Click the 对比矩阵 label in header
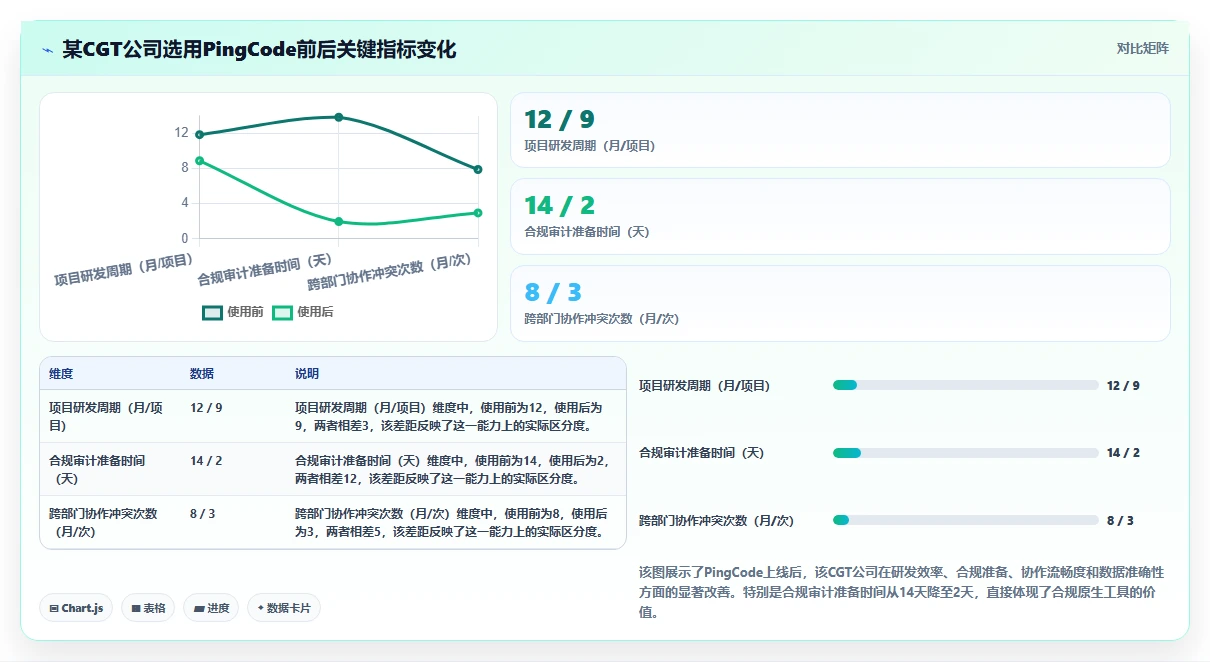Viewport: 1210px width, 662px height. [1142, 48]
